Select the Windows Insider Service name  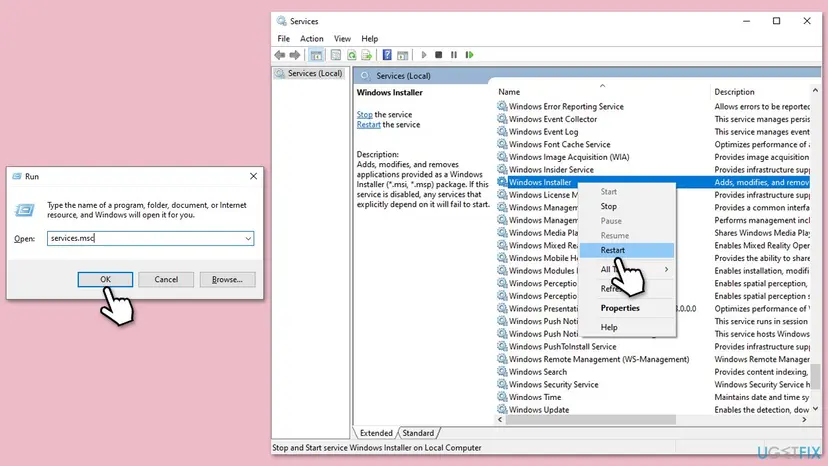tap(551, 170)
